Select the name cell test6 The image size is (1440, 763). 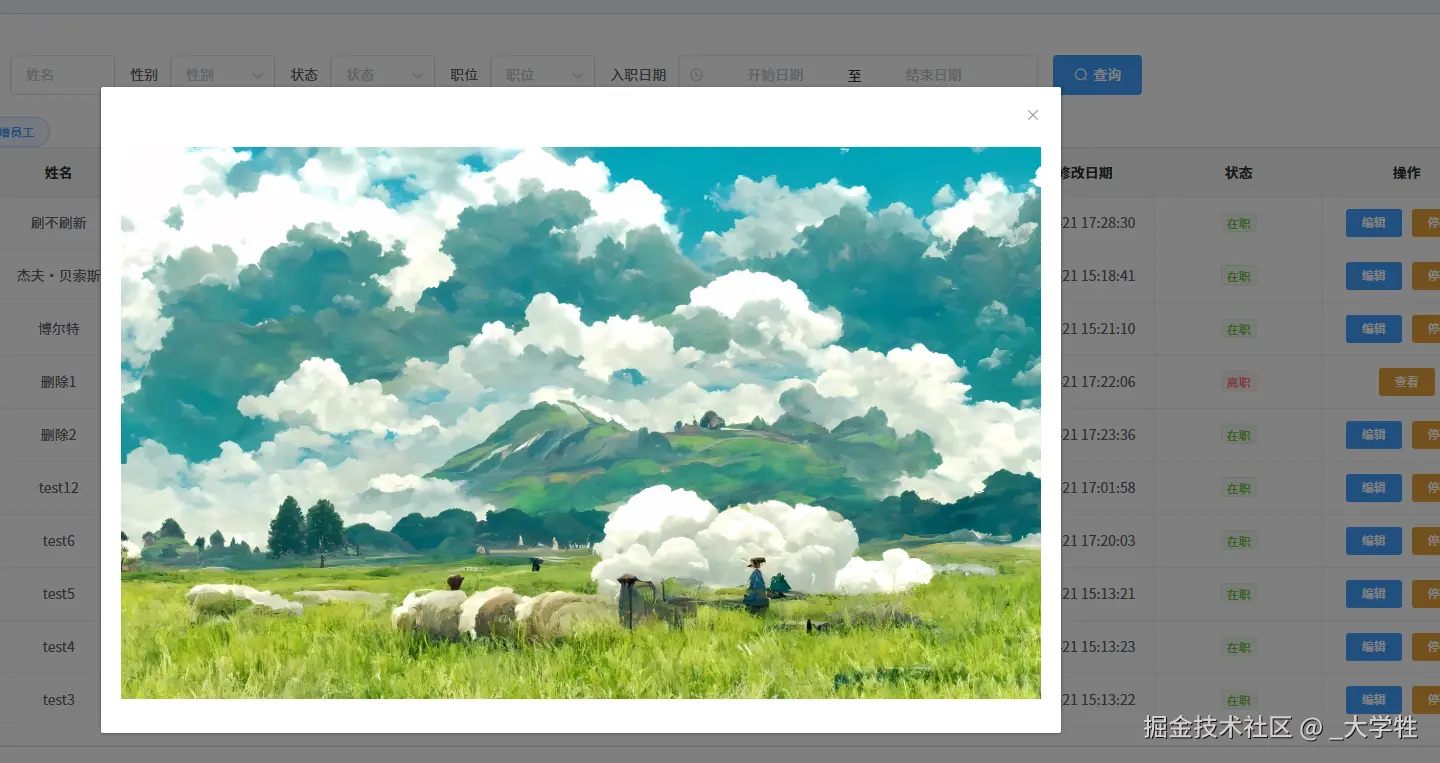(59, 541)
